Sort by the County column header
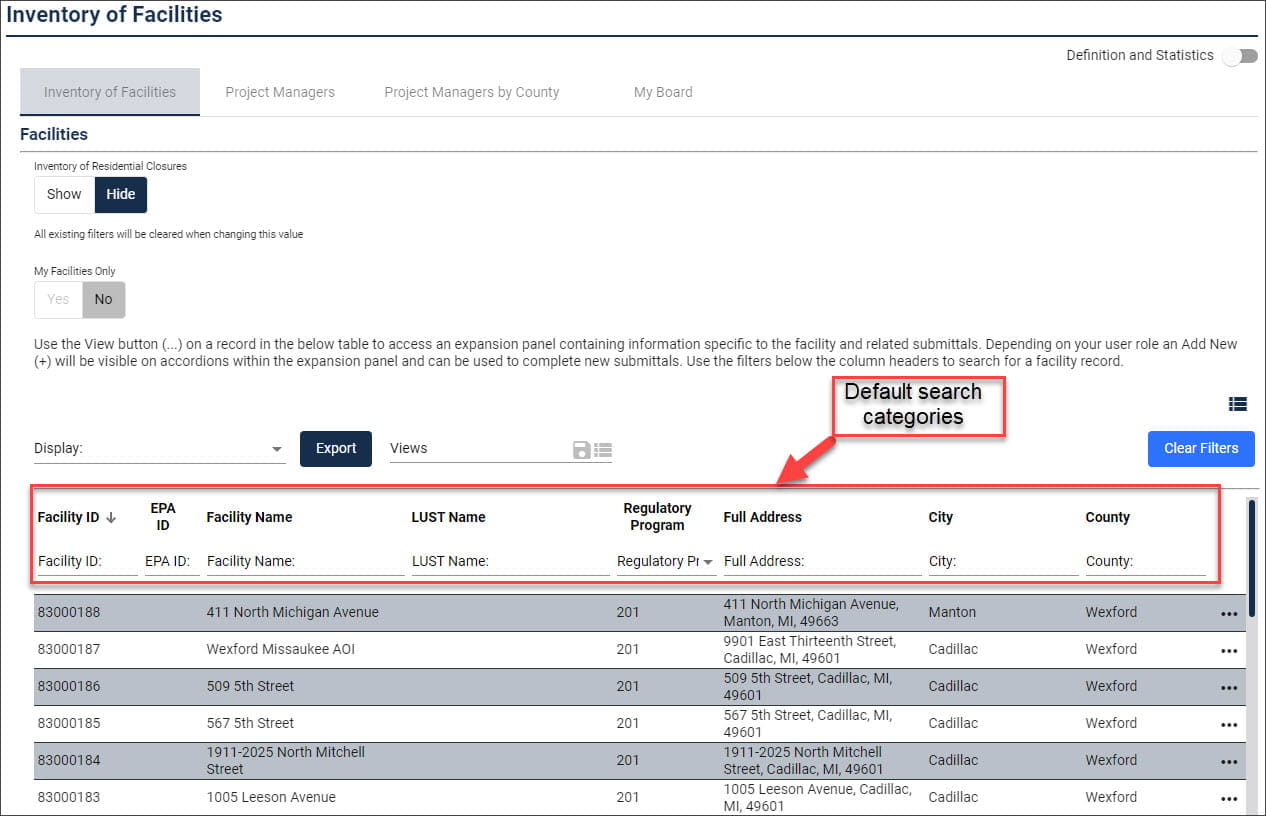Viewport: 1266px width, 816px height. pyautogui.click(x=1108, y=517)
